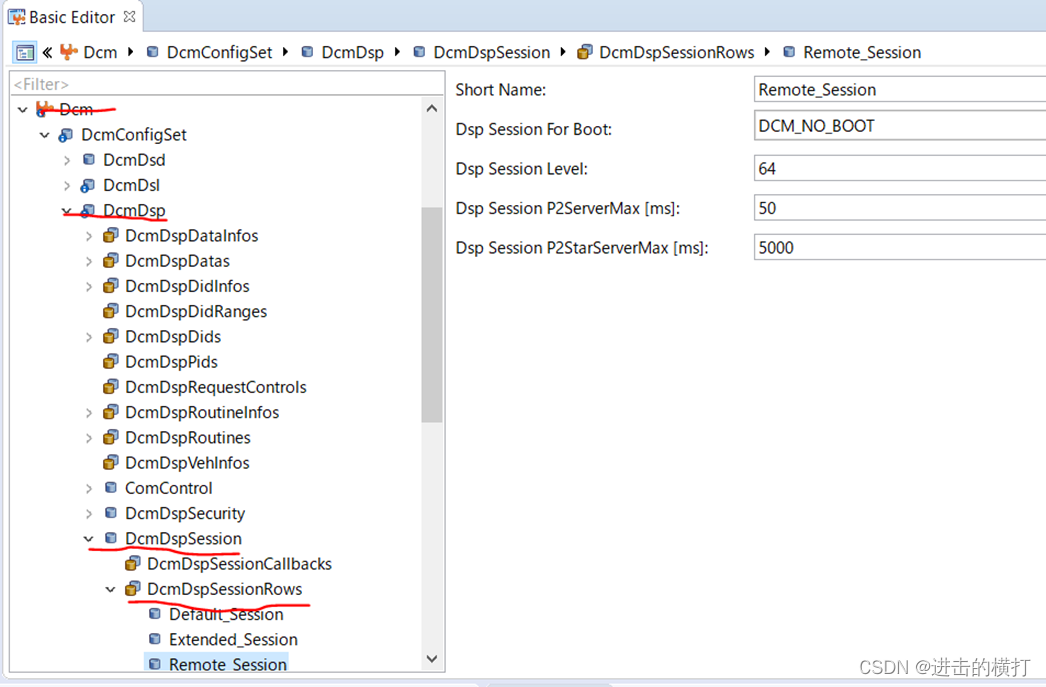Select DcmDspSessionCallbacks in the tree
The height and width of the screenshot is (687, 1046).
coord(239,564)
